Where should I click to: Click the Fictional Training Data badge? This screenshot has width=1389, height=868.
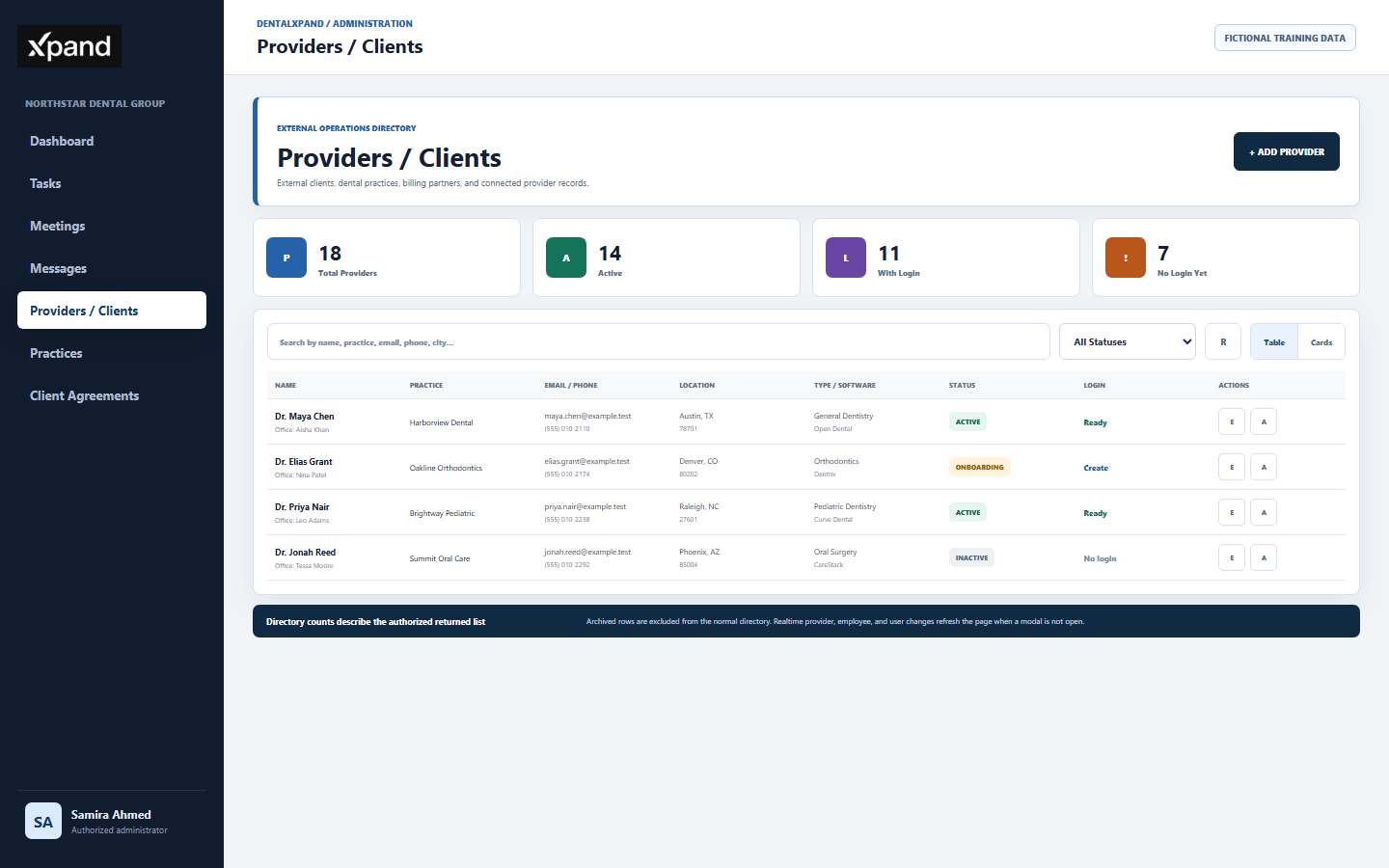(1285, 38)
